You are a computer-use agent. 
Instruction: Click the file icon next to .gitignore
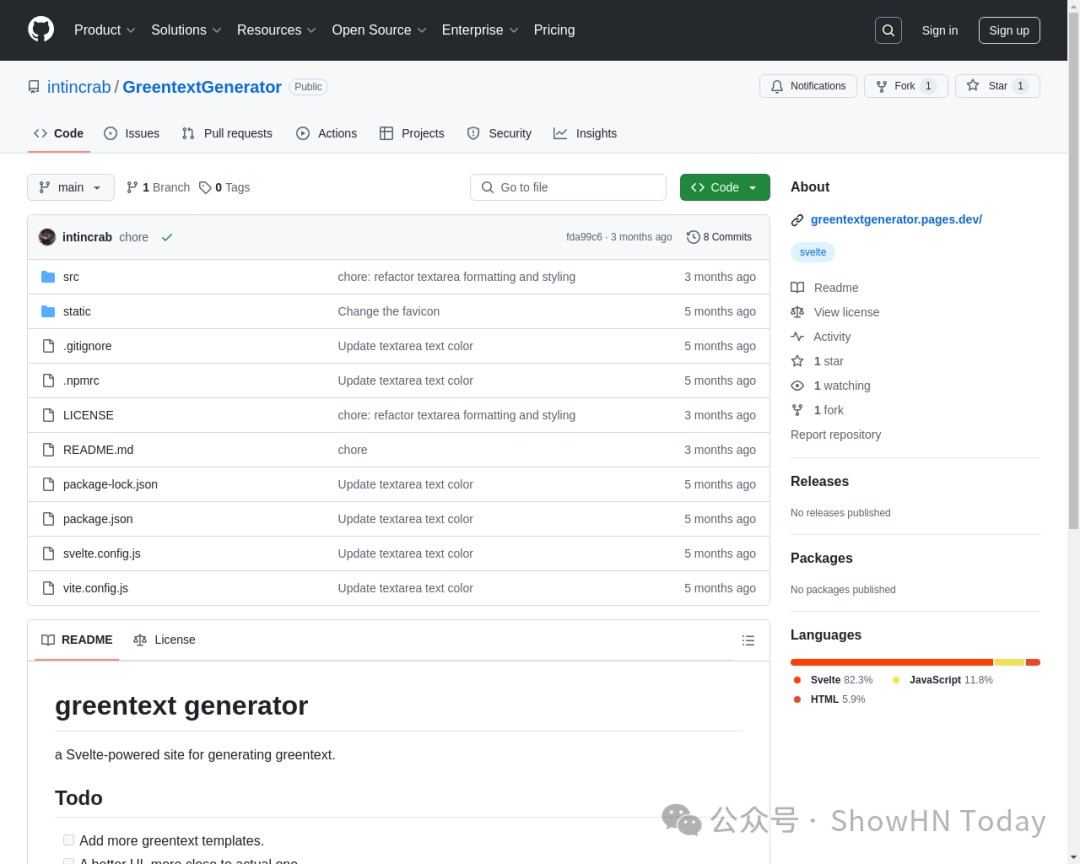48,346
